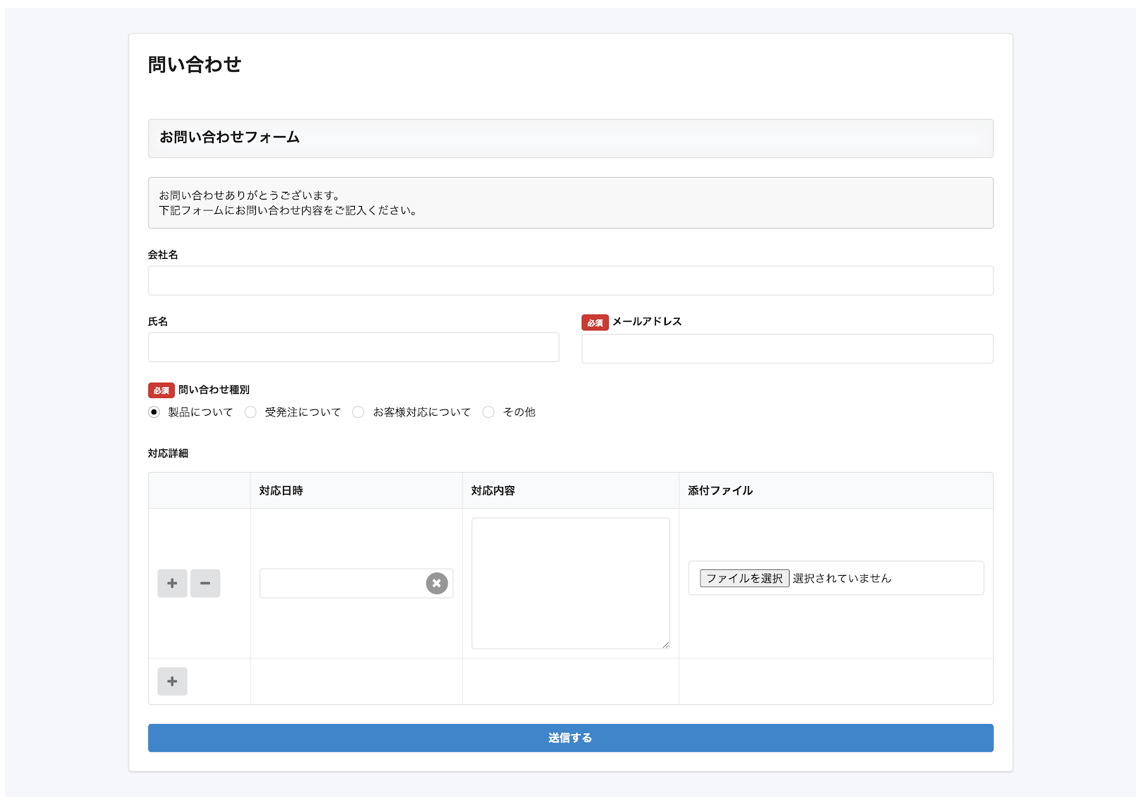
Task: Click the 添付ファイル column header
Action: coord(720,491)
